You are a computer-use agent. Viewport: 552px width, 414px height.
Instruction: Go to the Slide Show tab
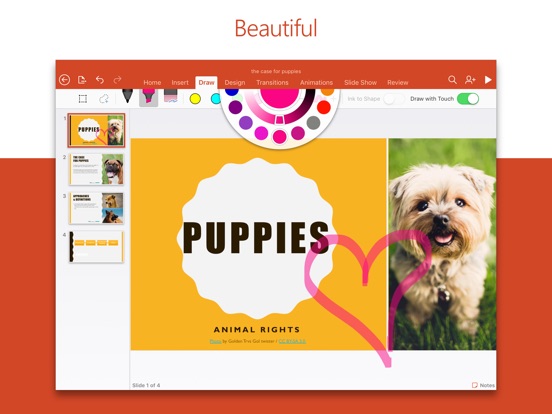click(x=360, y=82)
